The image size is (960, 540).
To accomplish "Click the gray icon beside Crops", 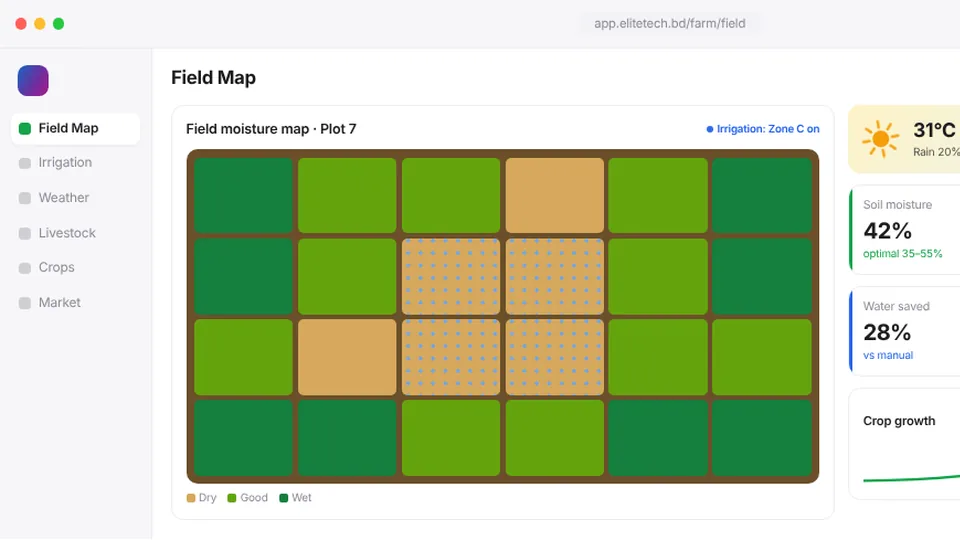I will tap(25, 268).
